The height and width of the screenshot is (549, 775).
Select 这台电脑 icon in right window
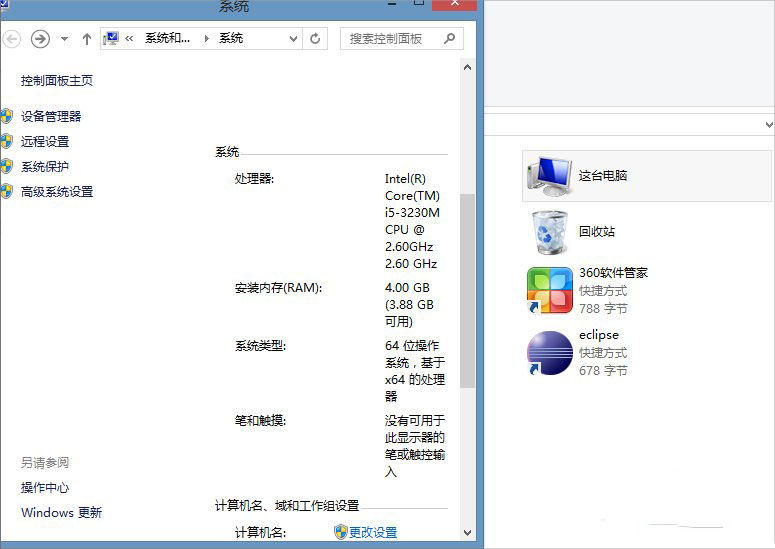point(549,175)
